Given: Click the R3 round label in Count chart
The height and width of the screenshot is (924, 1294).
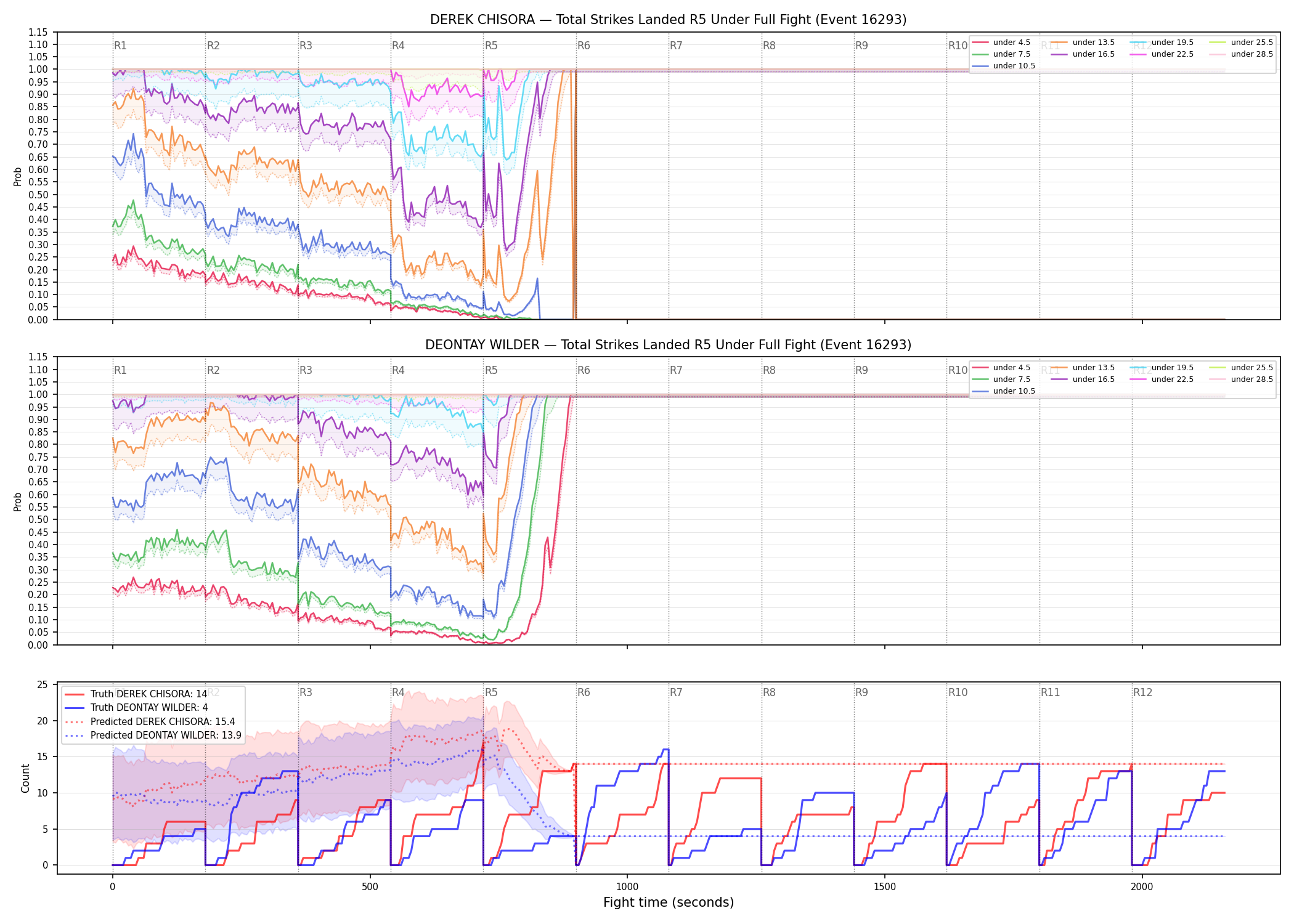Looking at the screenshot, I should tap(306, 692).
